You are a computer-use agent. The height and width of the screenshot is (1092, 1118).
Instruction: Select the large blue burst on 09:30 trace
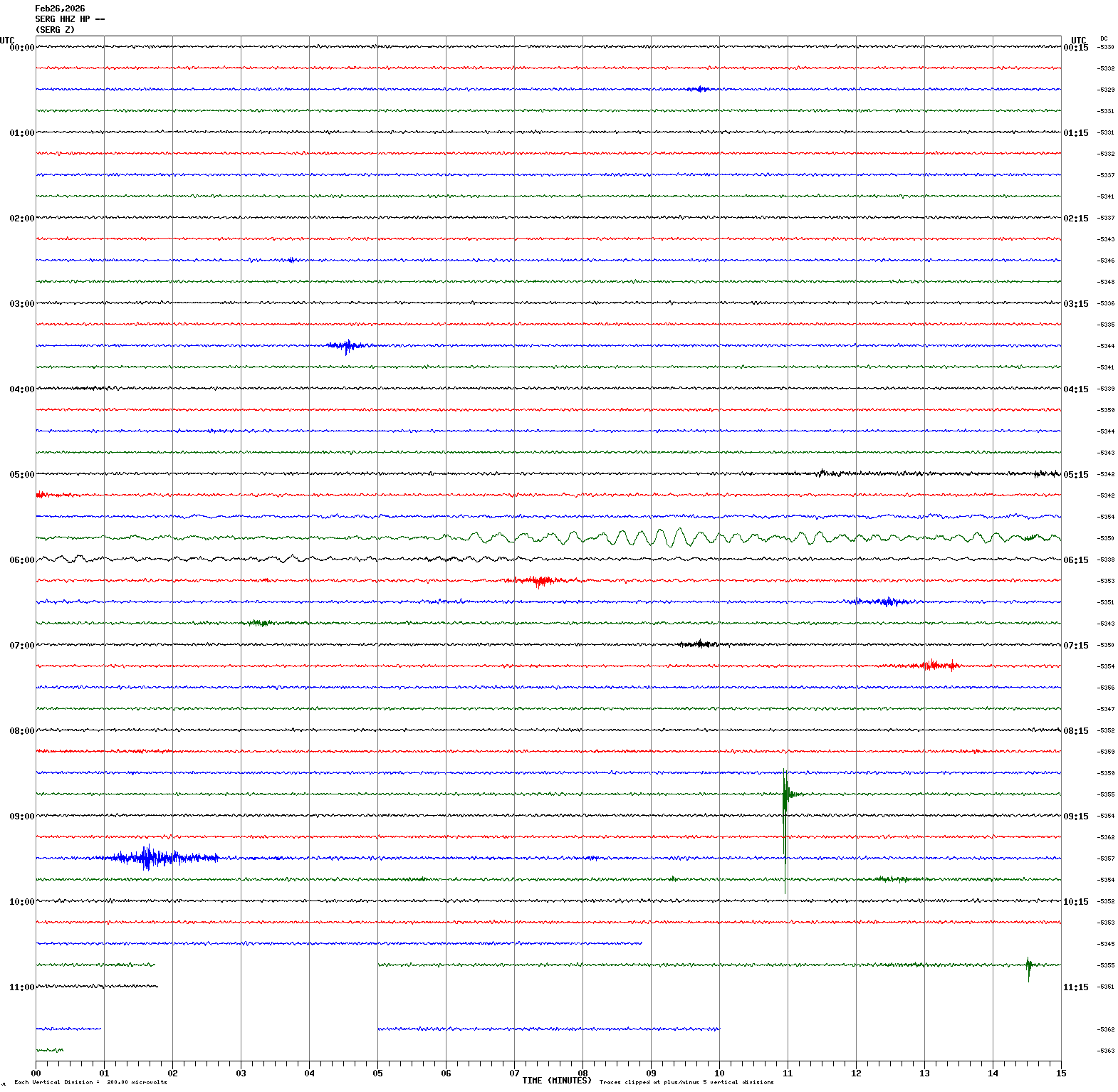tap(147, 858)
